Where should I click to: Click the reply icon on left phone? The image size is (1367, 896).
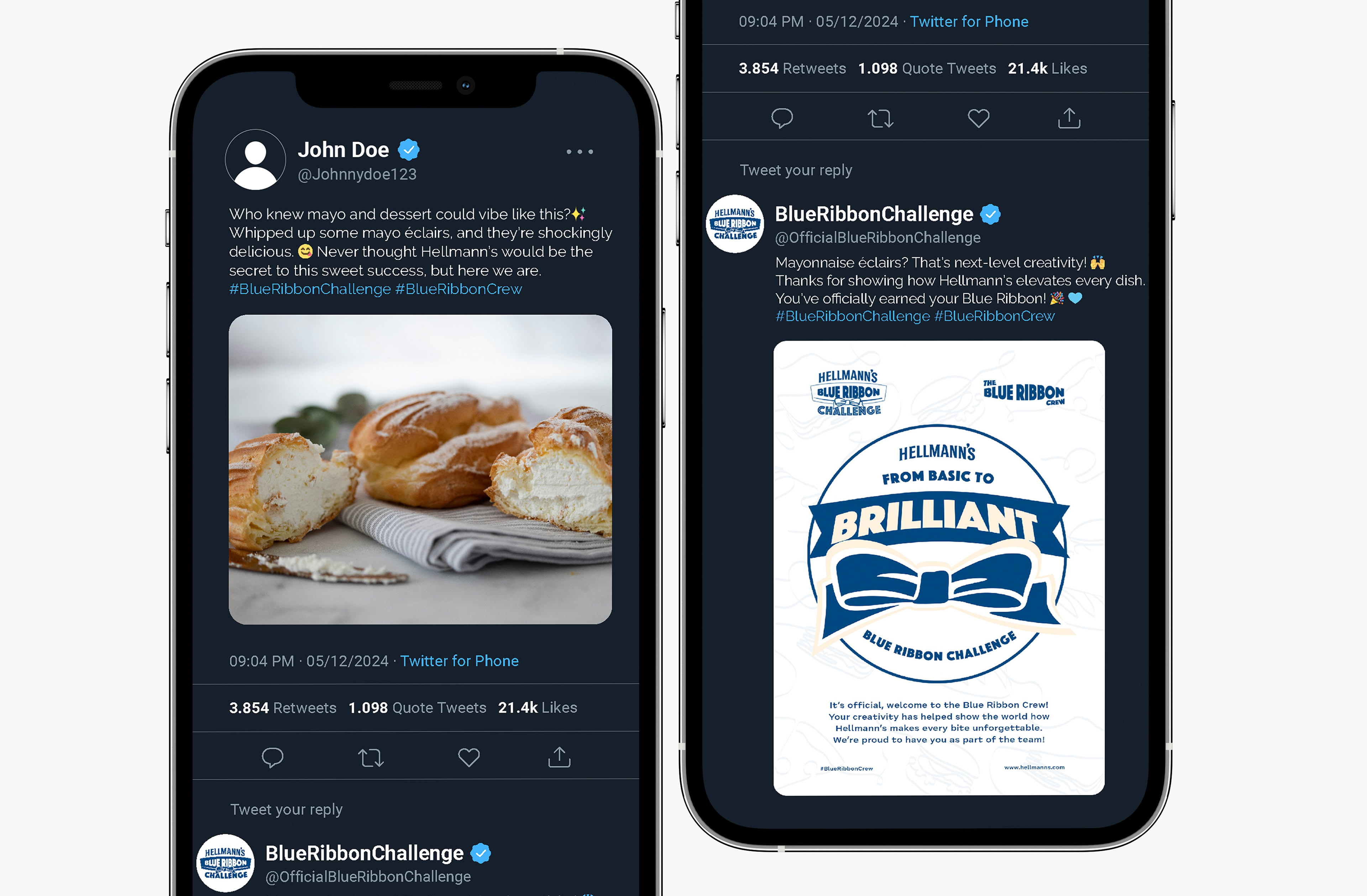(272, 757)
